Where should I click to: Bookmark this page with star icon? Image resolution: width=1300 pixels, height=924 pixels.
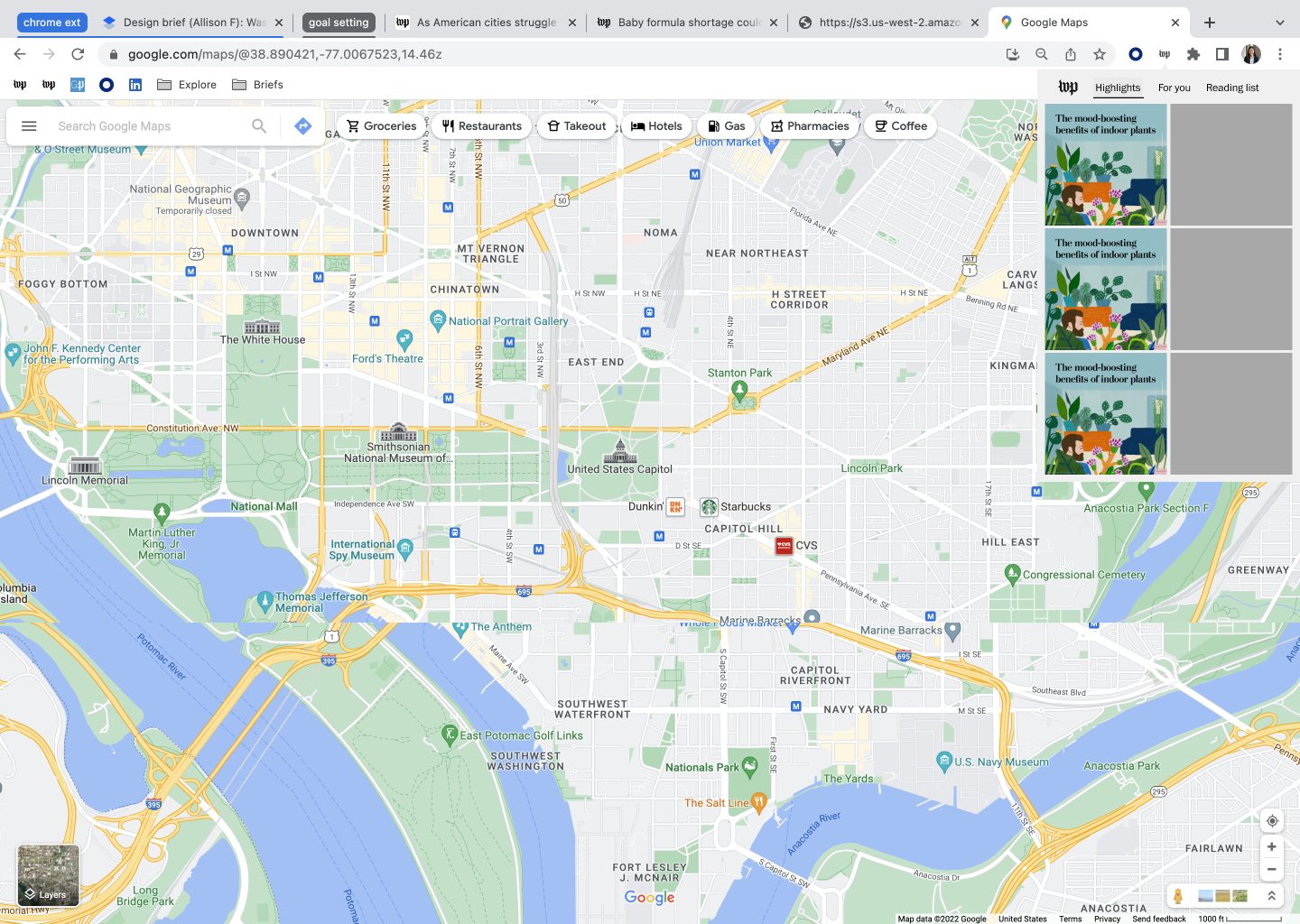(x=1100, y=54)
